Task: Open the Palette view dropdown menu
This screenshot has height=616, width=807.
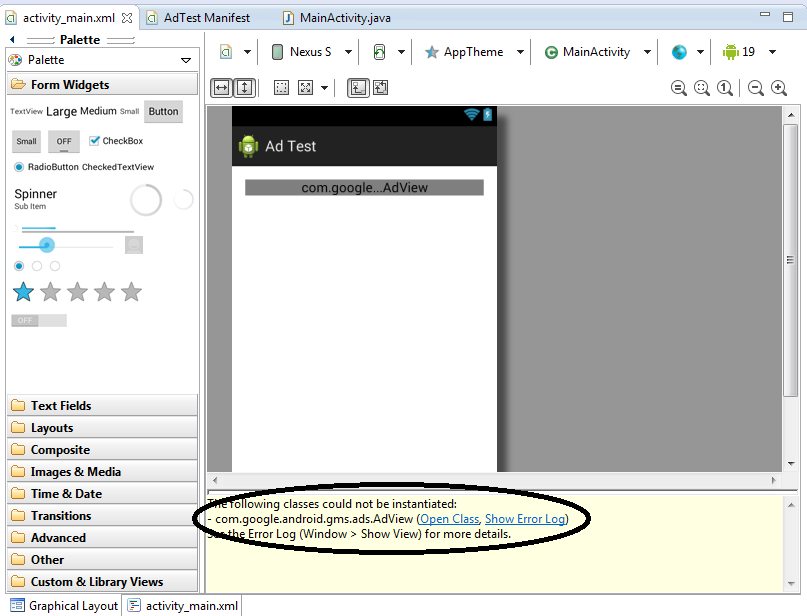Action: tap(186, 60)
